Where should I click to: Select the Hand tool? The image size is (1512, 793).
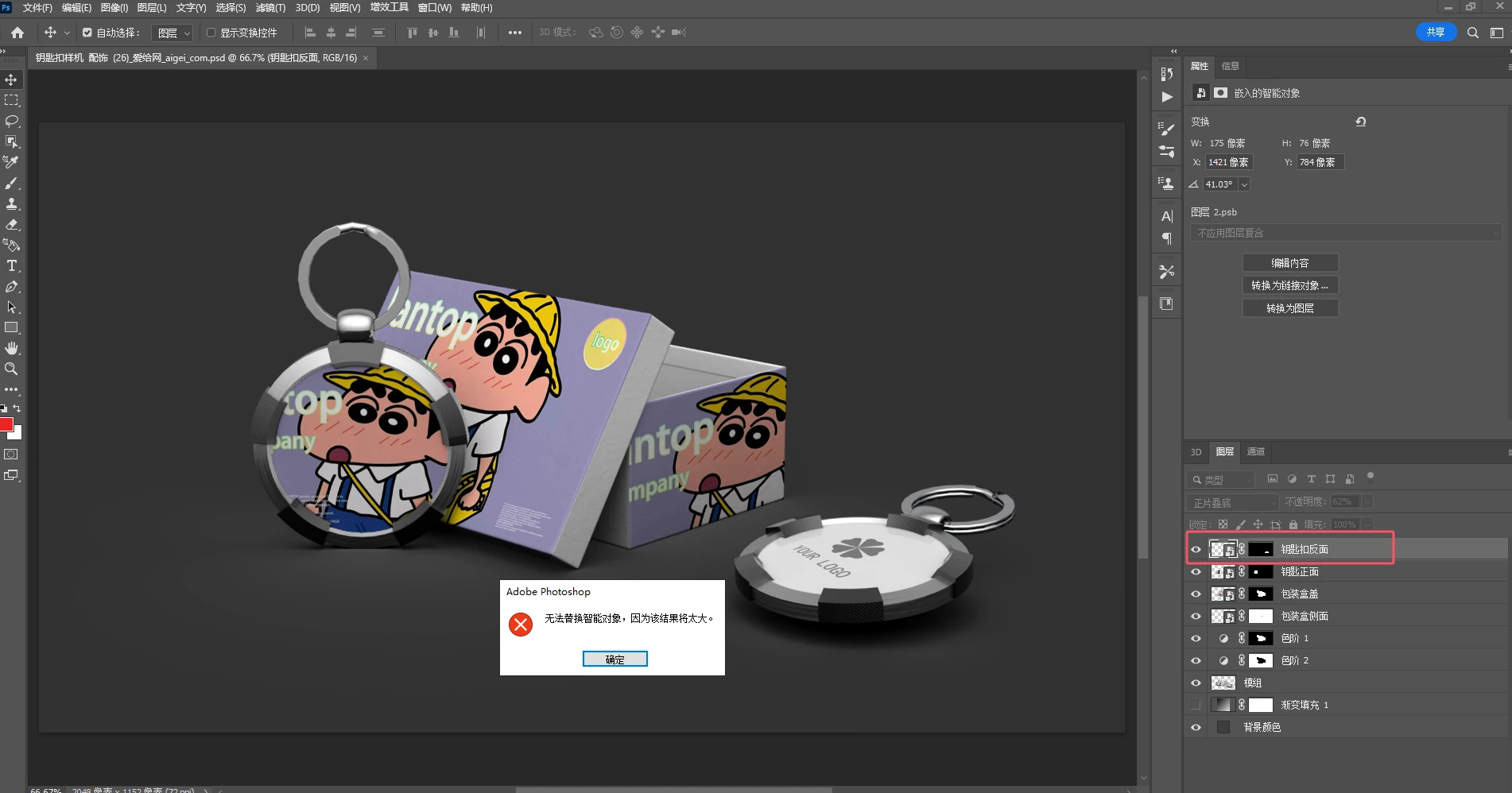11,349
